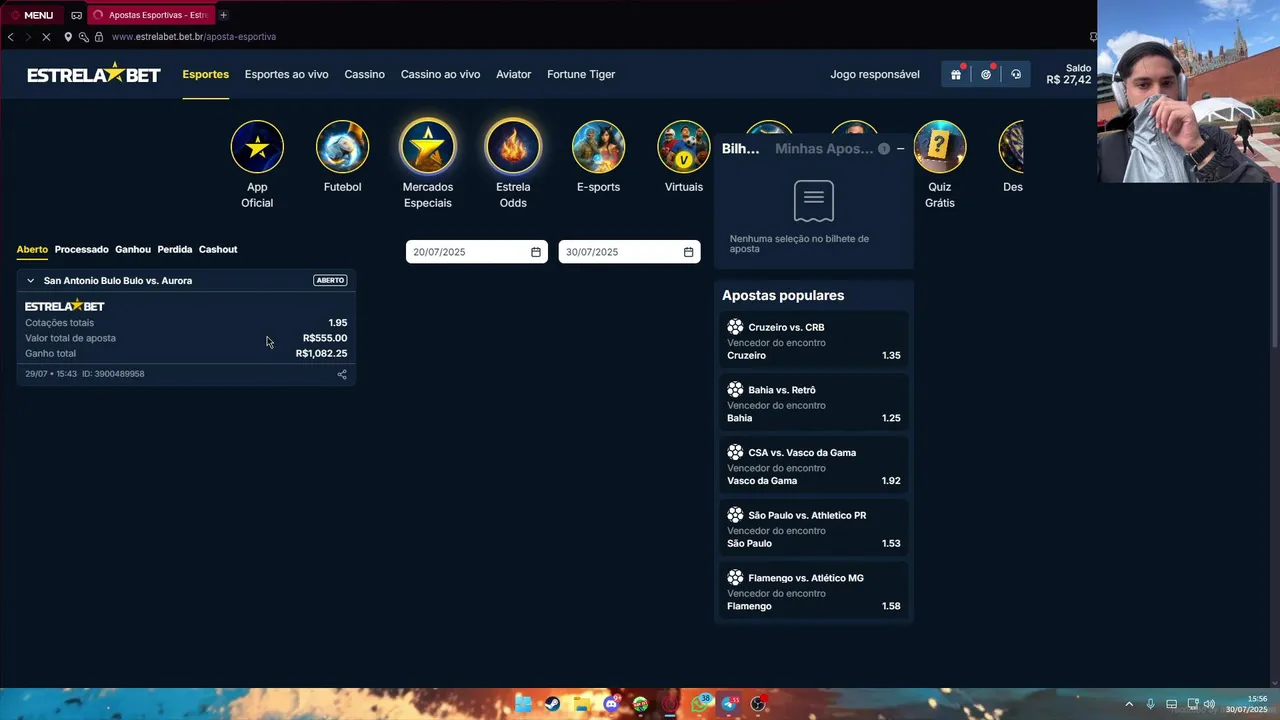The width and height of the screenshot is (1280, 720).
Task: Open the Estrela Odds flame icon
Action: pos(513,146)
